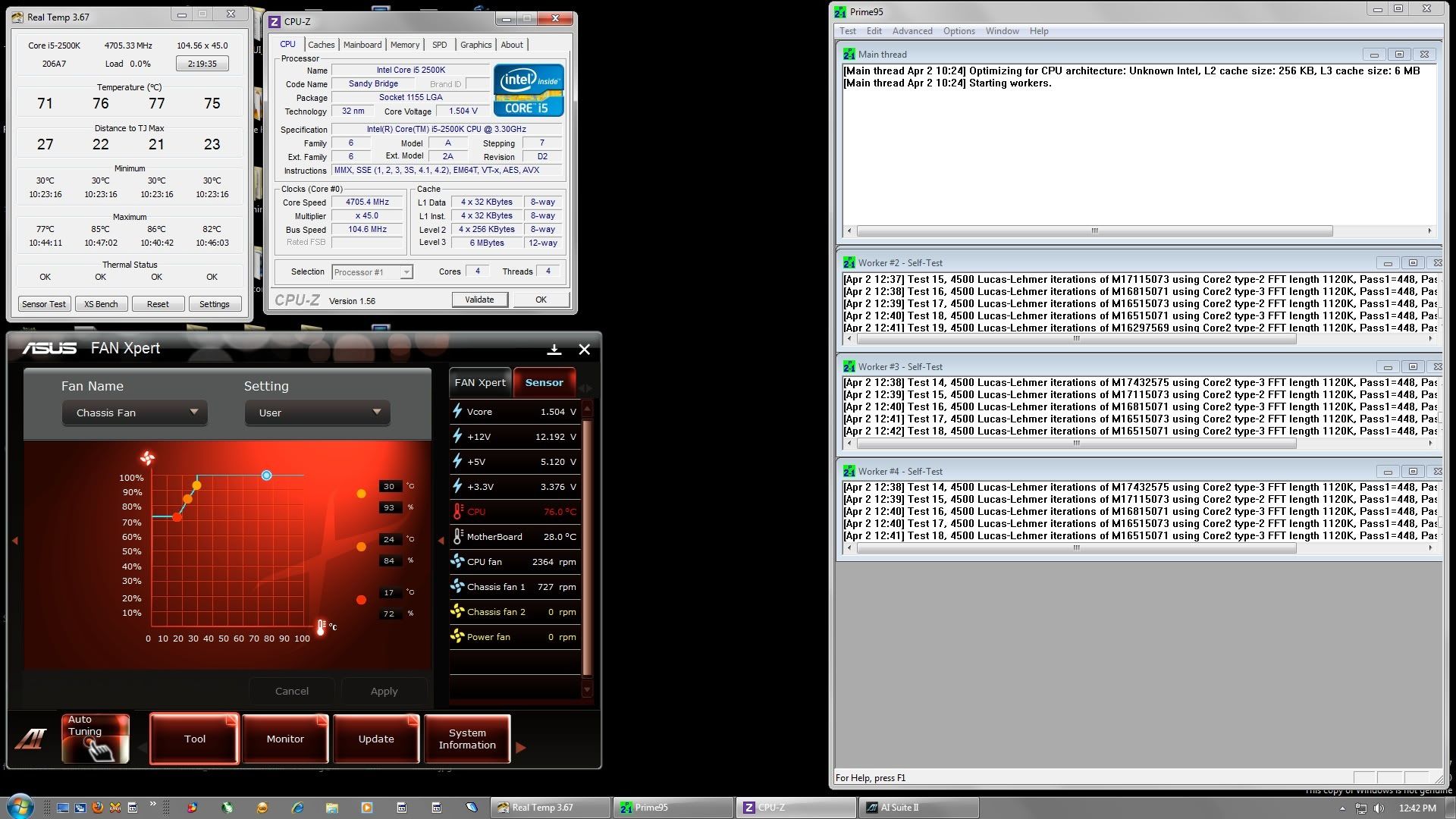Click the Power fan yellow fan icon
This screenshot has width=1456, height=819.
click(457, 636)
